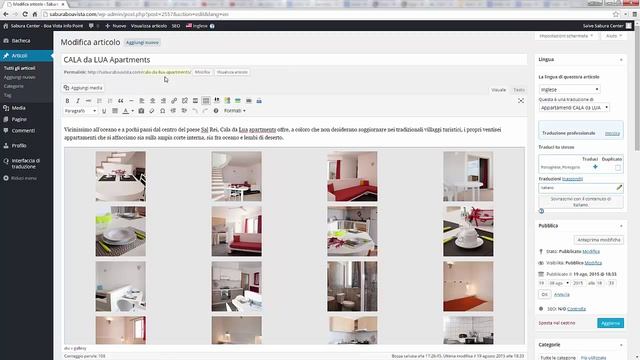Open the Aiuto help tab

613,36
